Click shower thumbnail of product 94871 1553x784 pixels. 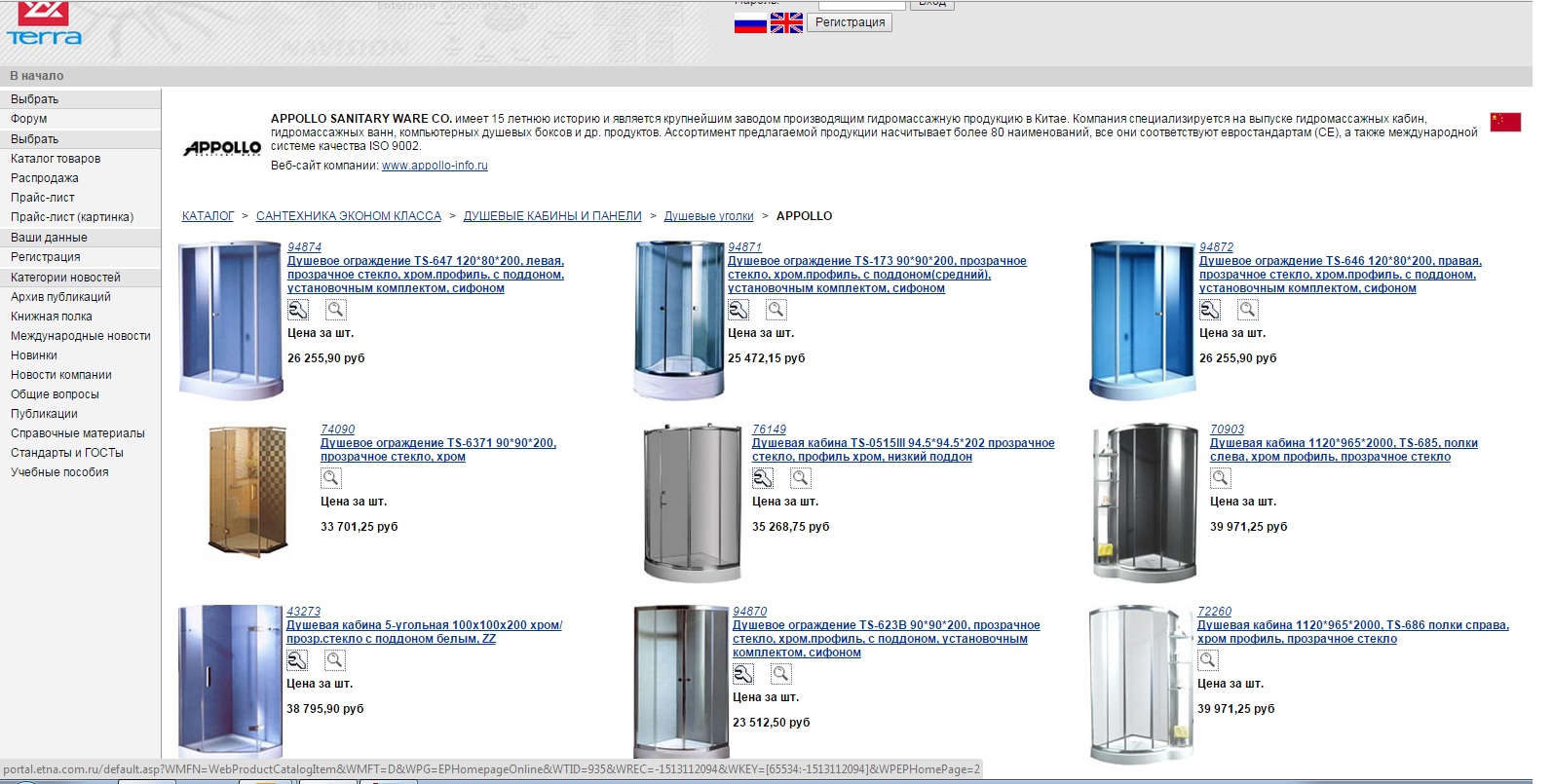point(680,321)
